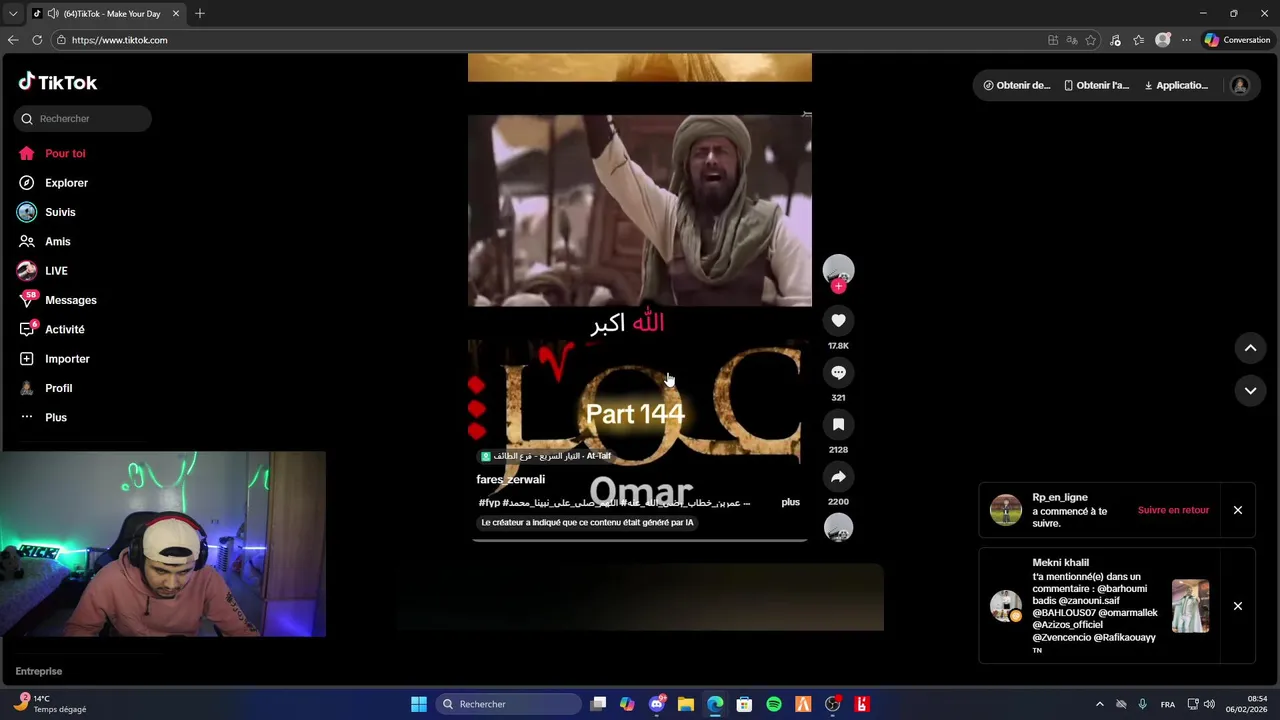Image resolution: width=1280 pixels, height=720 pixels.
Task: Open Copilot Conversation button
Action: [1237, 40]
